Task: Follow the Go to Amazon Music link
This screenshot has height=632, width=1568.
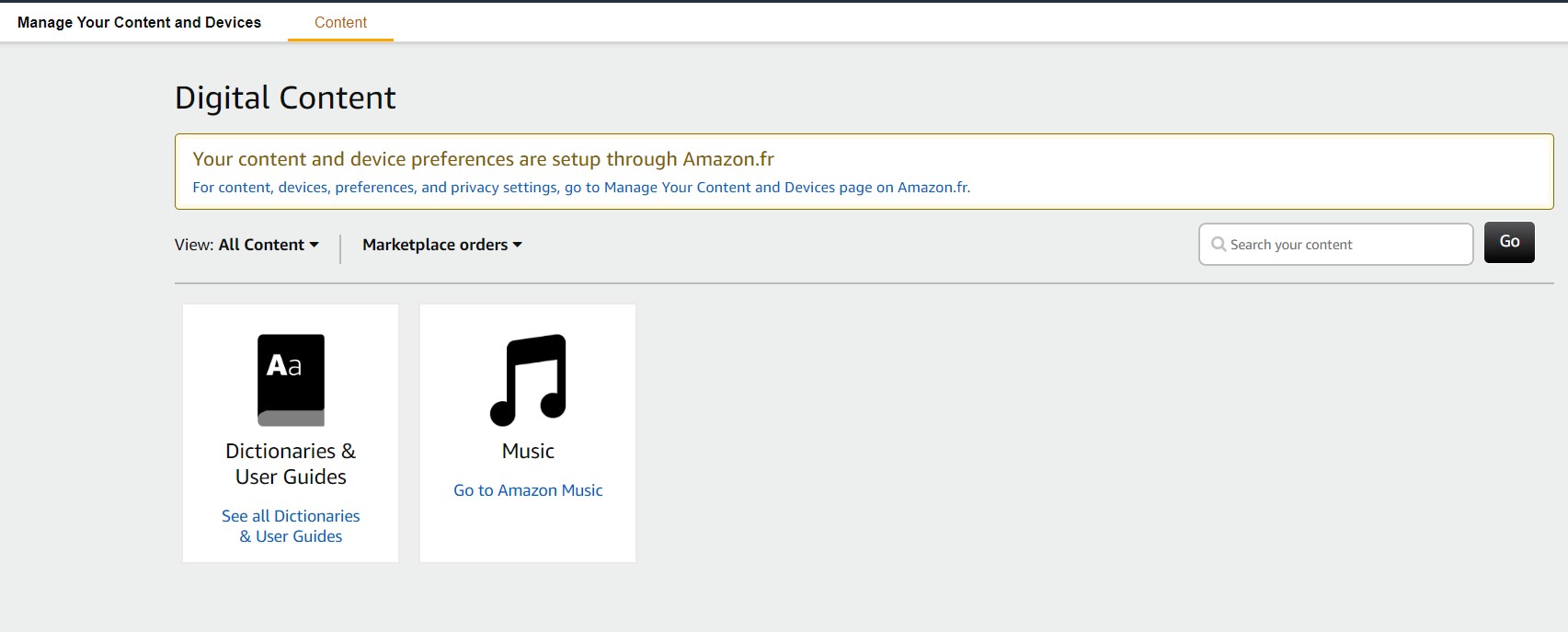Action: pos(528,490)
